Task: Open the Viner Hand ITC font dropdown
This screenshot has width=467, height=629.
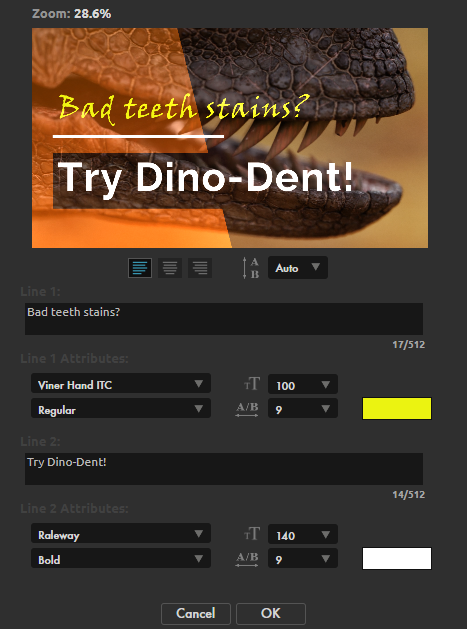Action: (x=121, y=384)
